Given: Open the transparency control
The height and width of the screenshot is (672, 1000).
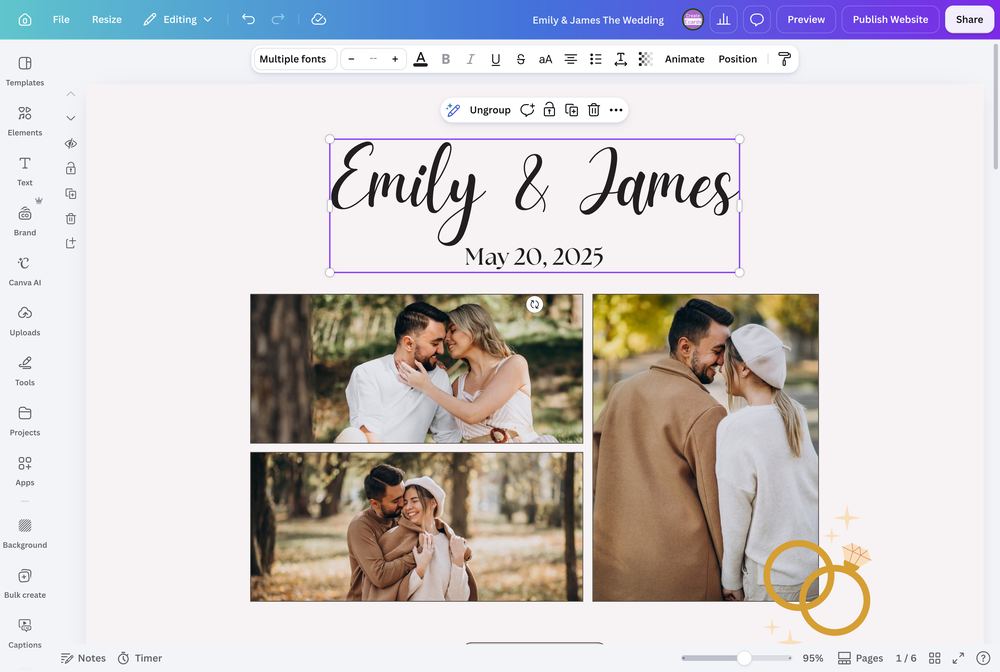Looking at the screenshot, I should (645, 59).
